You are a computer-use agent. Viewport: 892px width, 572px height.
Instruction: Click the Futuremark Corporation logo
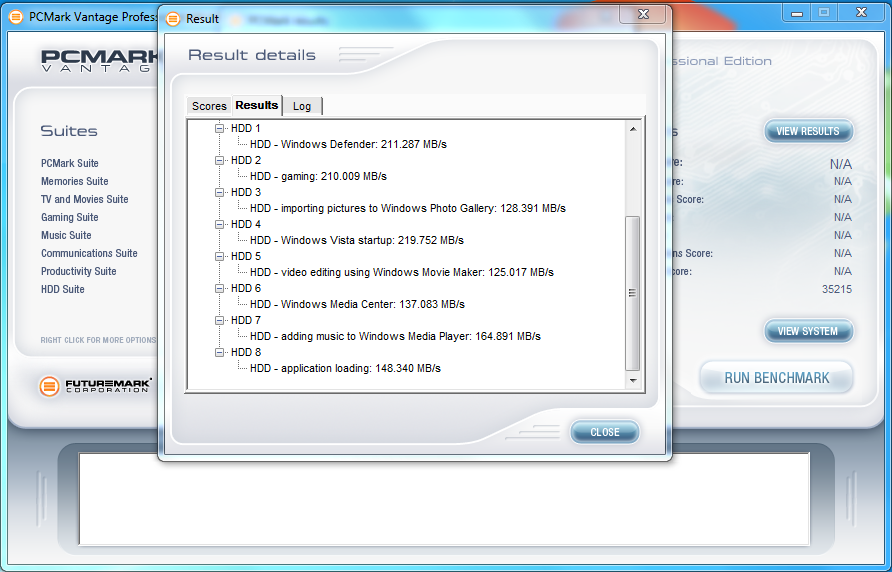95,386
